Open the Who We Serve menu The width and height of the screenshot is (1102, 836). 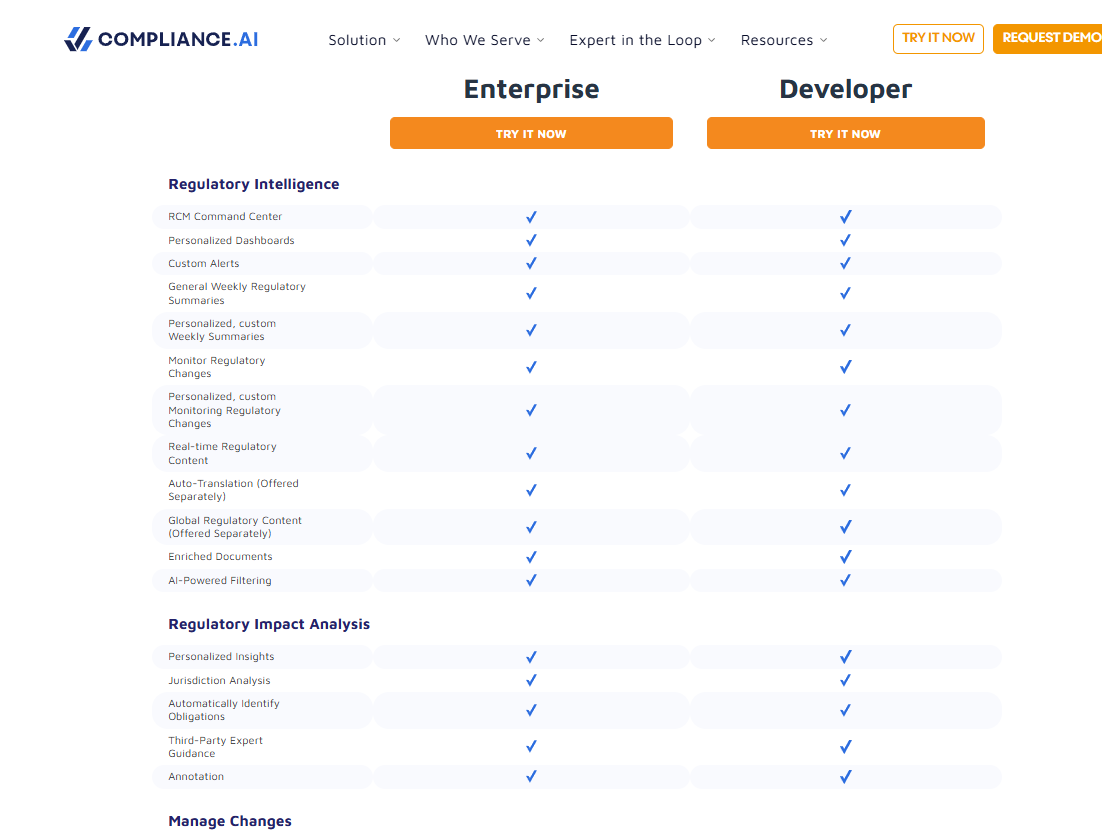(x=484, y=40)
